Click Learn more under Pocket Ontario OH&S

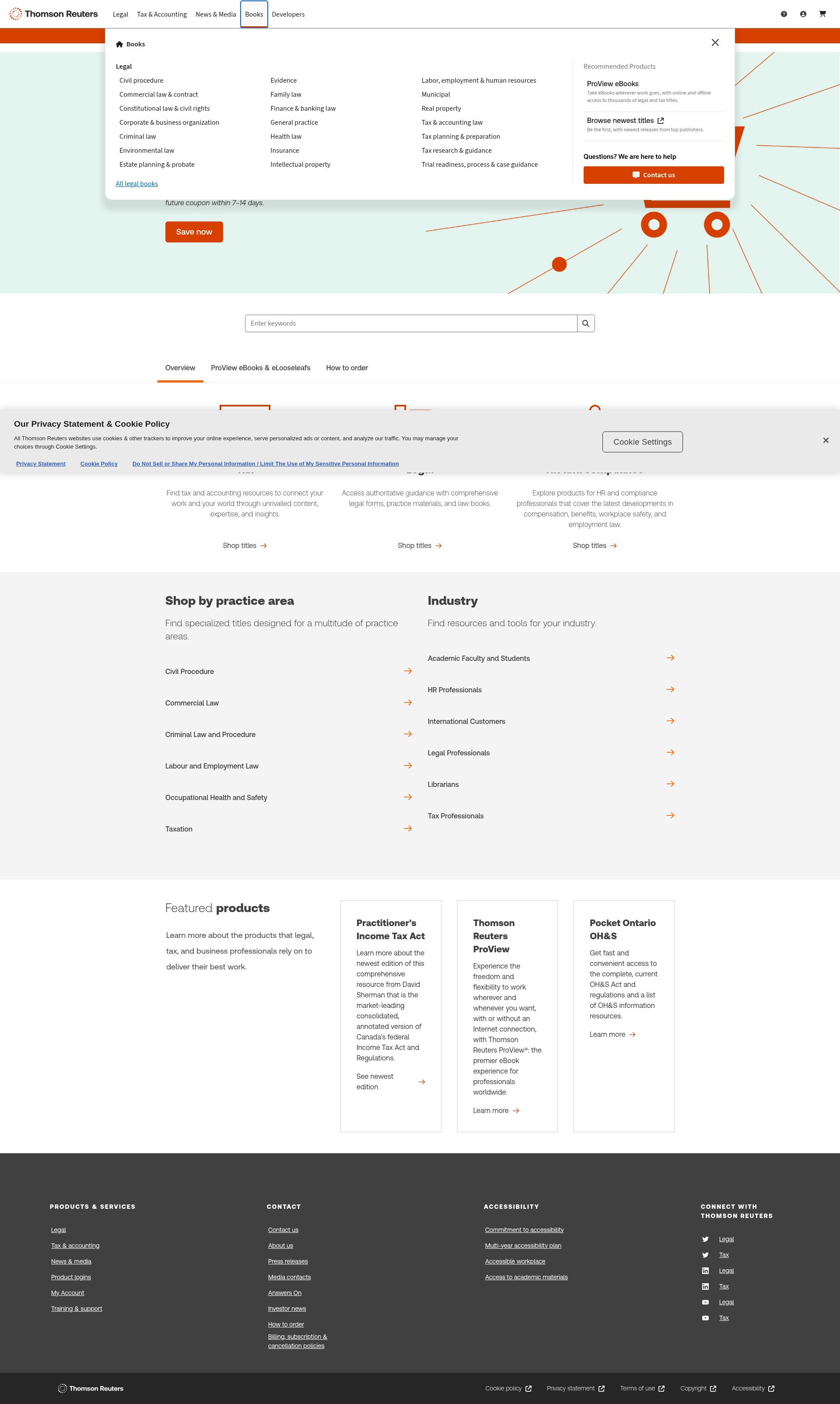[x=612, y=1034]
